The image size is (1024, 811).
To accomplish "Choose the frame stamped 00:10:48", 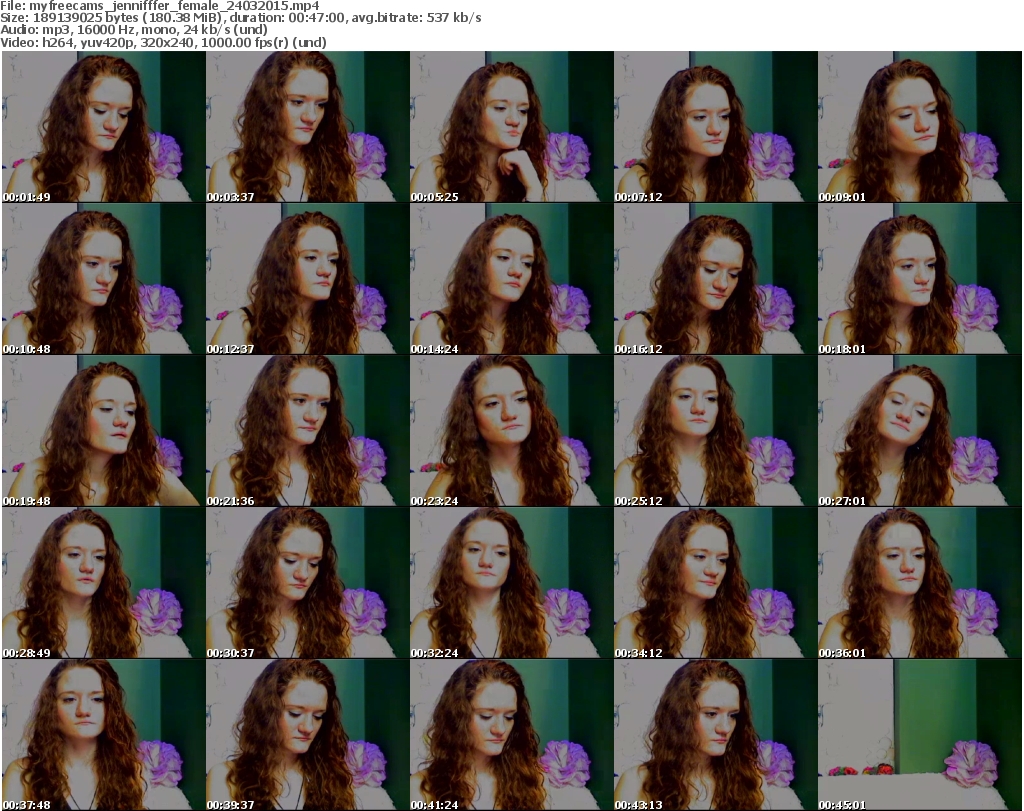I will pos(104,279).
